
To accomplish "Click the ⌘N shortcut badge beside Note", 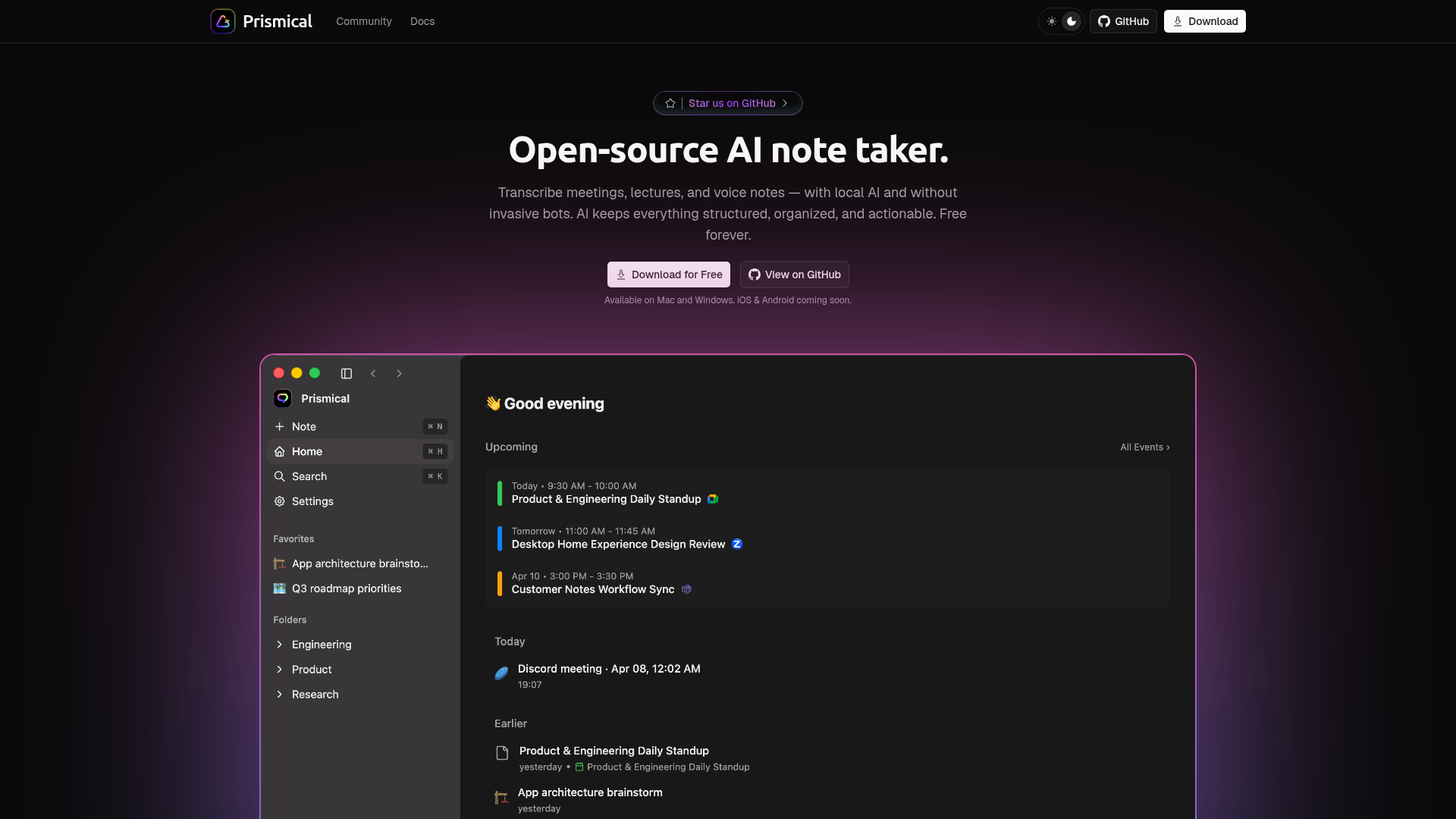I will 435,426.
